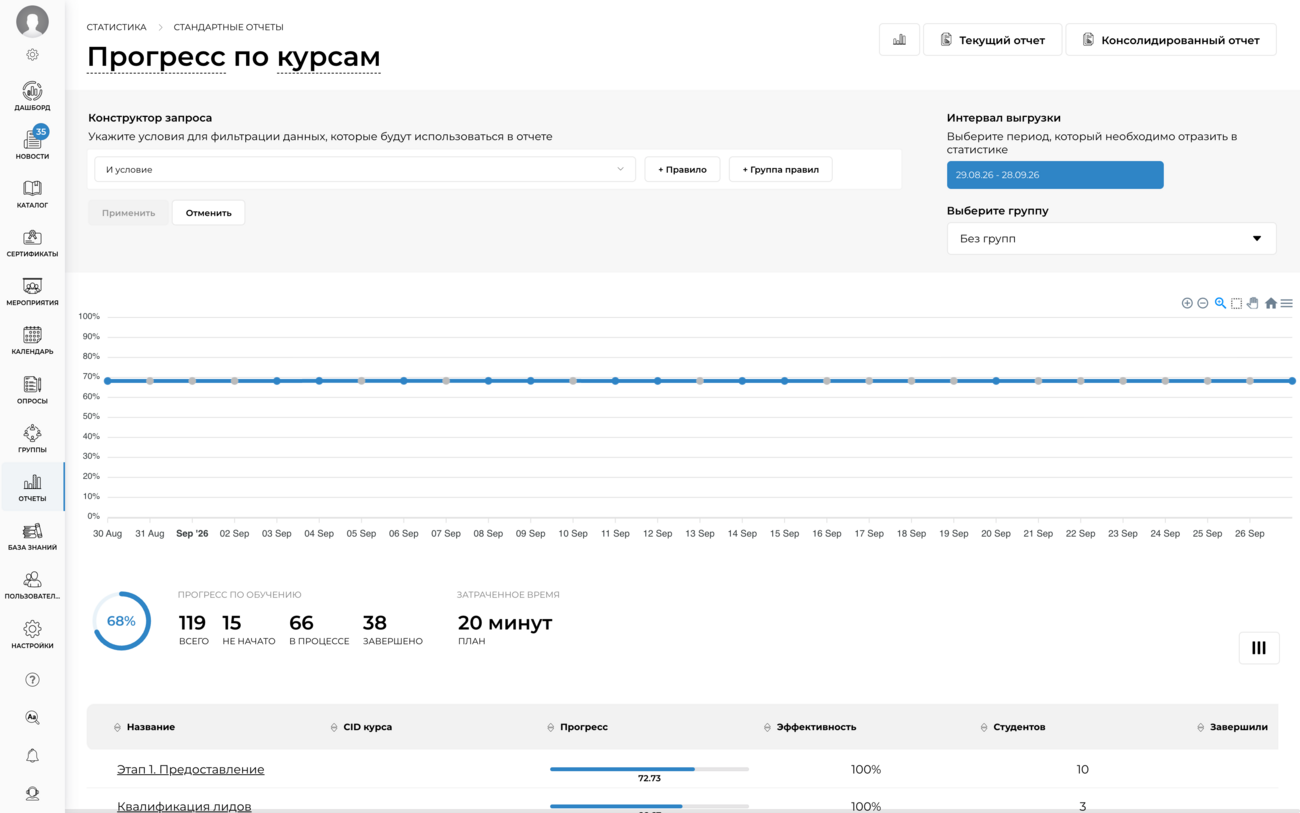Open Календарь in sidebar
Viewport: 1300px width, 813px height.
coord(32,341)
